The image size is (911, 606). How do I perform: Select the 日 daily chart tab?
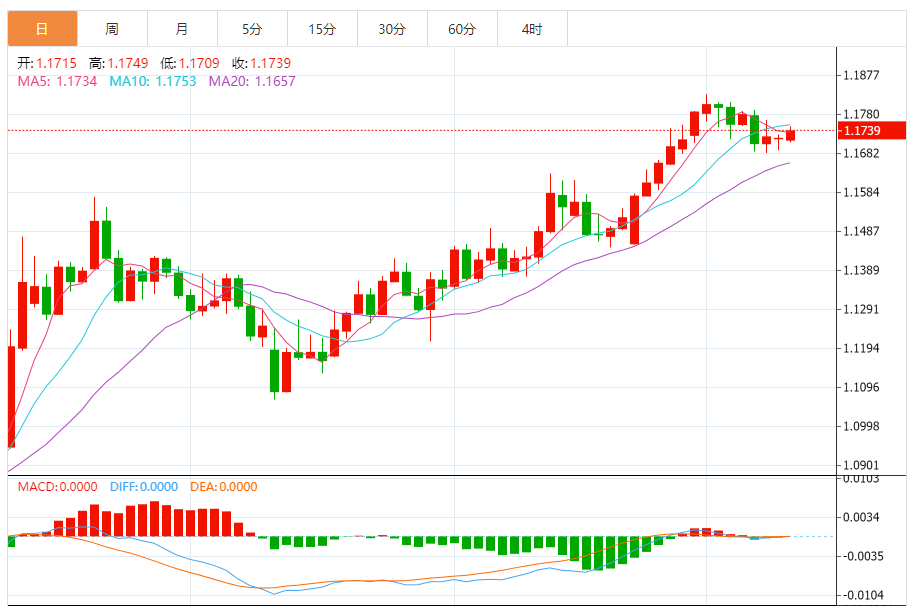pos(42,28)
